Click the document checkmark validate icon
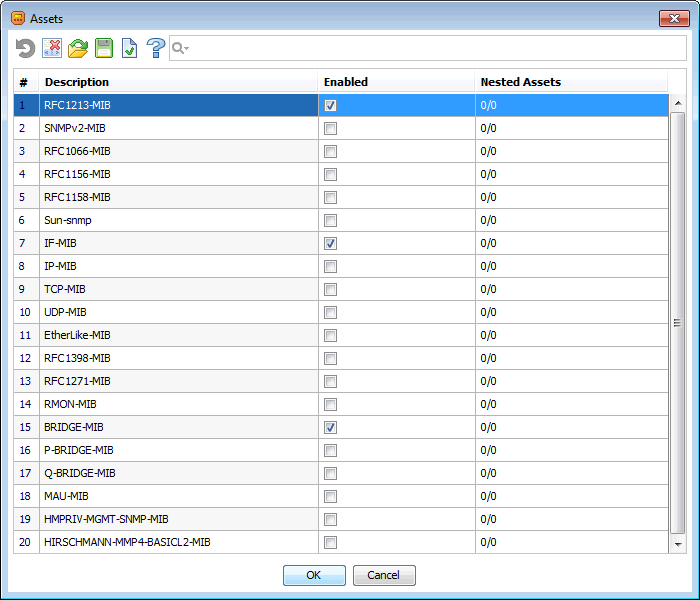This screenshot has height=600, width=700. pos(129,48)
